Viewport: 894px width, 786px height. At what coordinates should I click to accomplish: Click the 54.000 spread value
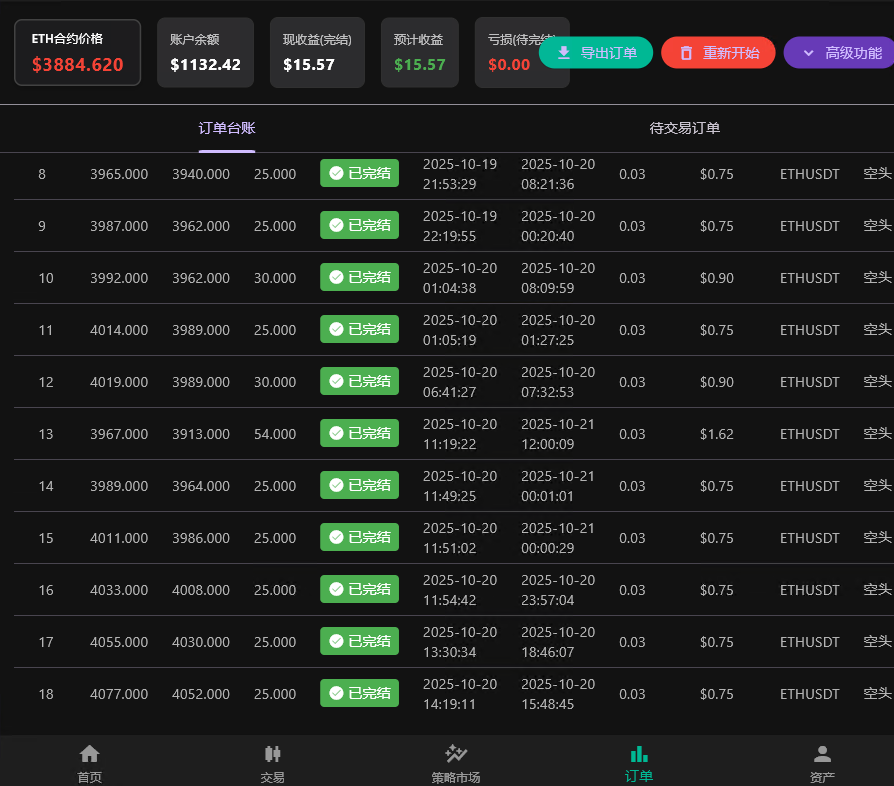pyautogui.click(x=275, y=434)
